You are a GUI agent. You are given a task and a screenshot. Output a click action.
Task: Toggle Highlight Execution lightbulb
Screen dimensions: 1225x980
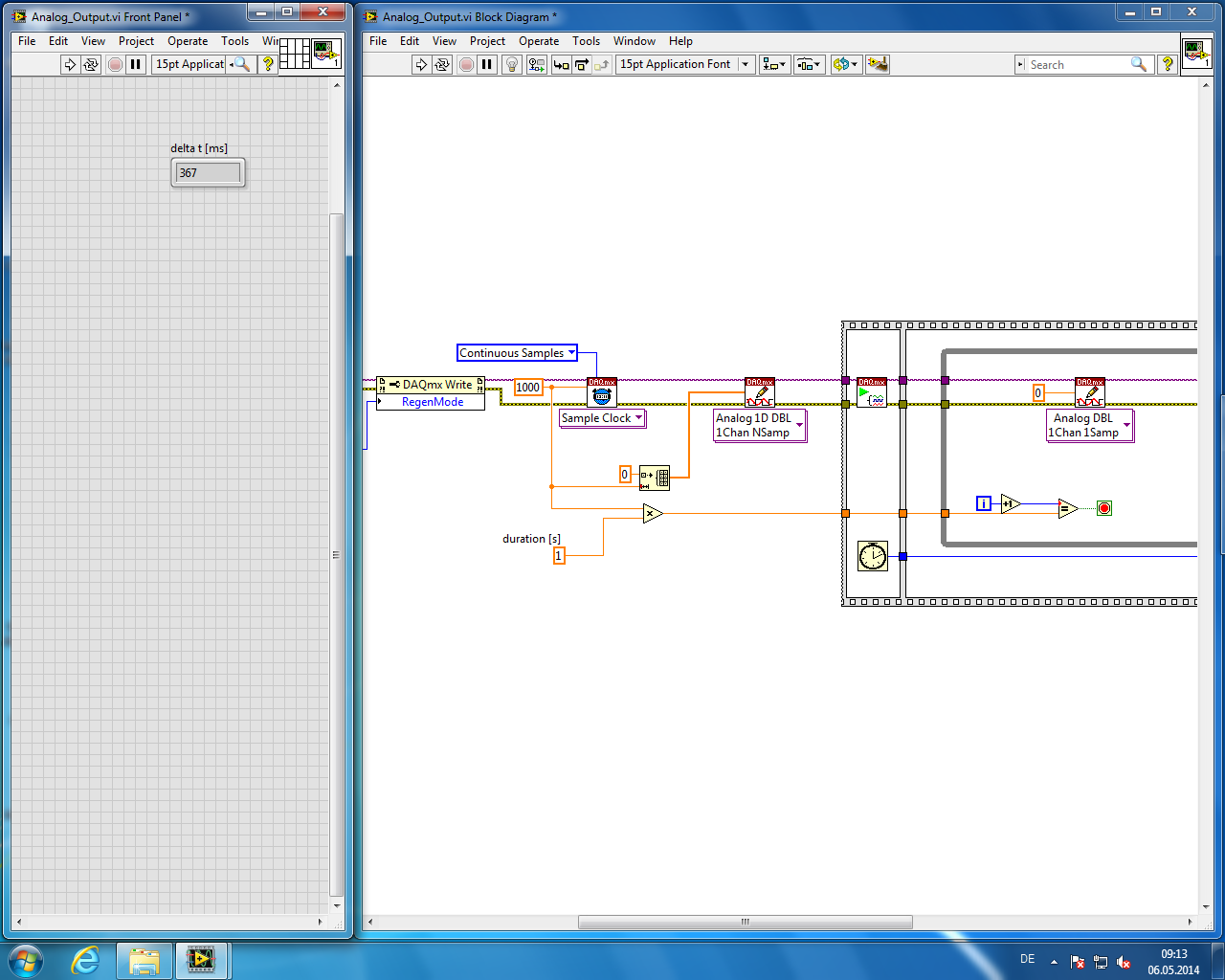coord(512,64)
